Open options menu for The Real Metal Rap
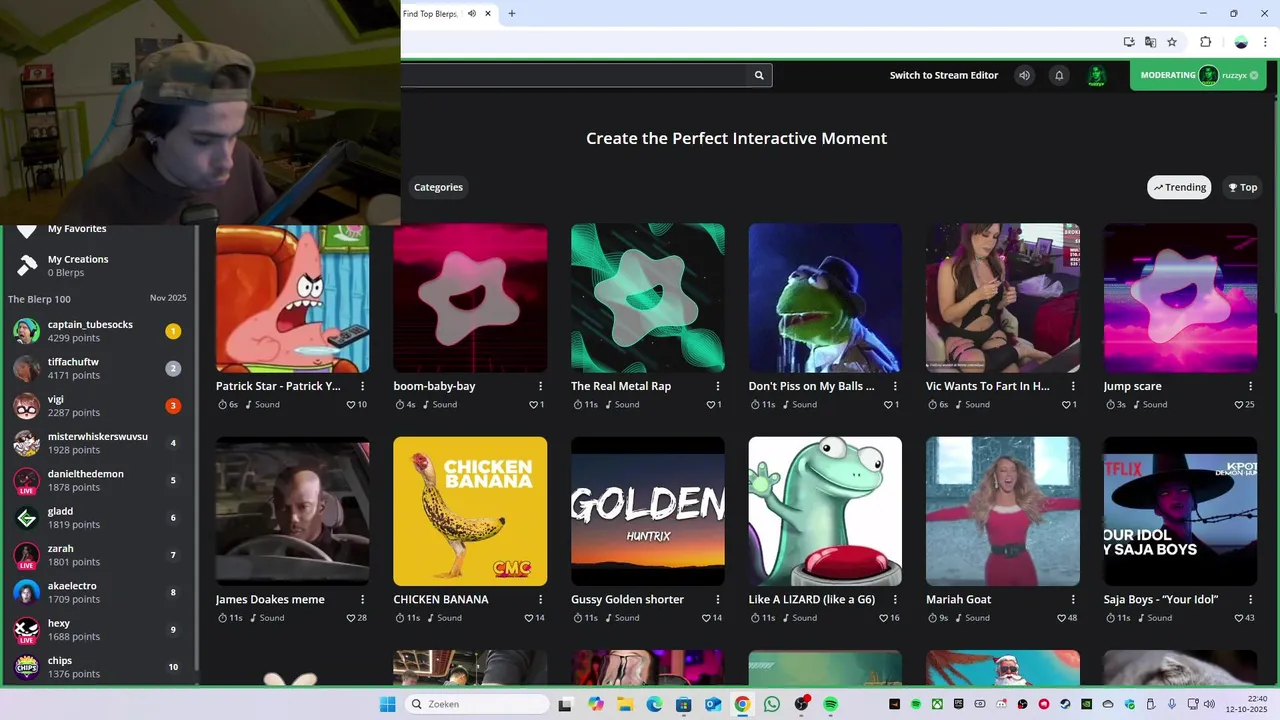1280x720 pixels. [718, 386]
